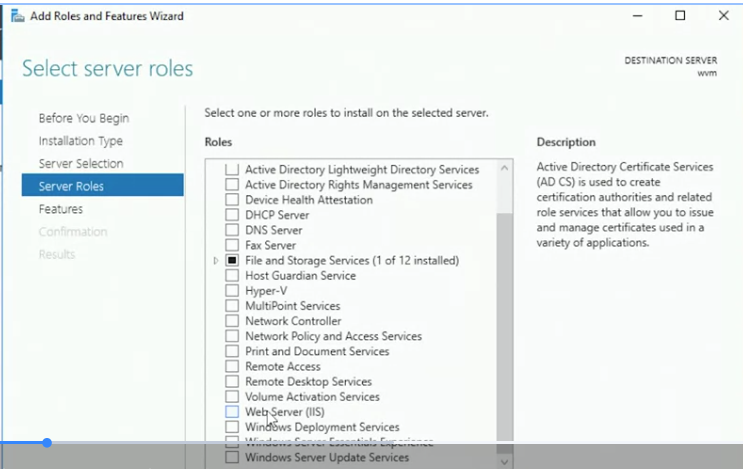This screenshot has height=469, width=743.
Task: Enable the Windows Deployment Services checkbox
Action: point(232,427)
